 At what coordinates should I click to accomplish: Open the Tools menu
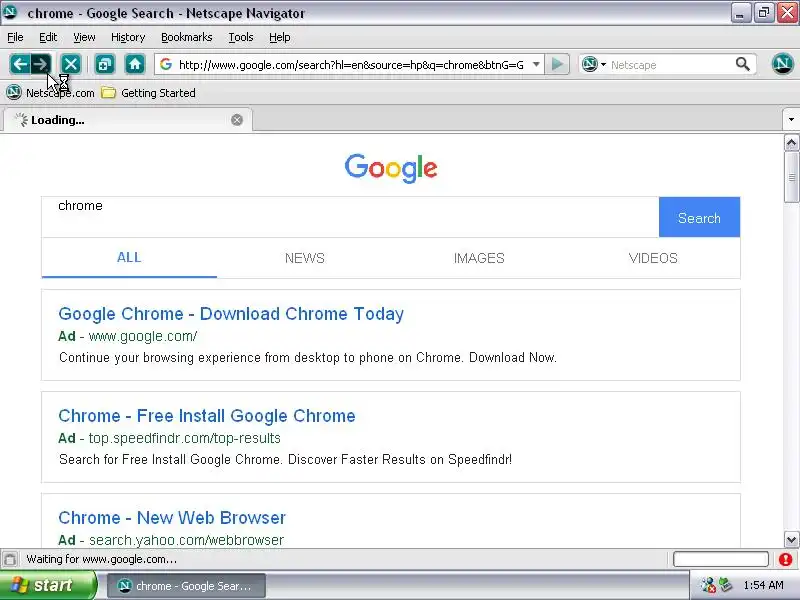pos(241,37)
